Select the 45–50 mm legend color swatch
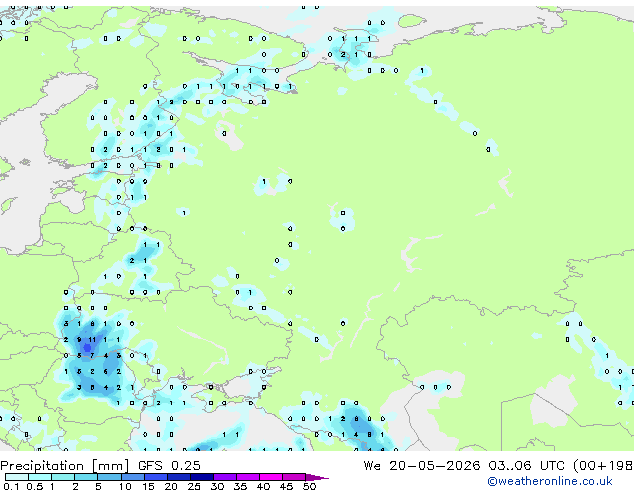Image resolution: width=634 pixels, height=490 pixels. [x=294, y=477]
